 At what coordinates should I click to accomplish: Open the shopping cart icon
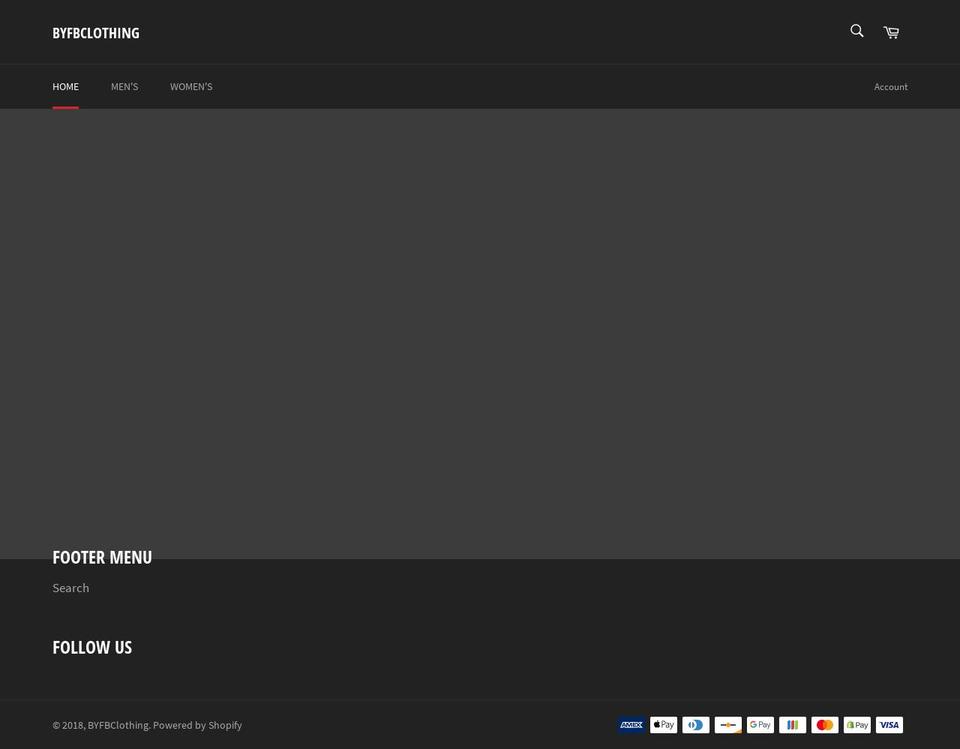(x=891, y=32)
